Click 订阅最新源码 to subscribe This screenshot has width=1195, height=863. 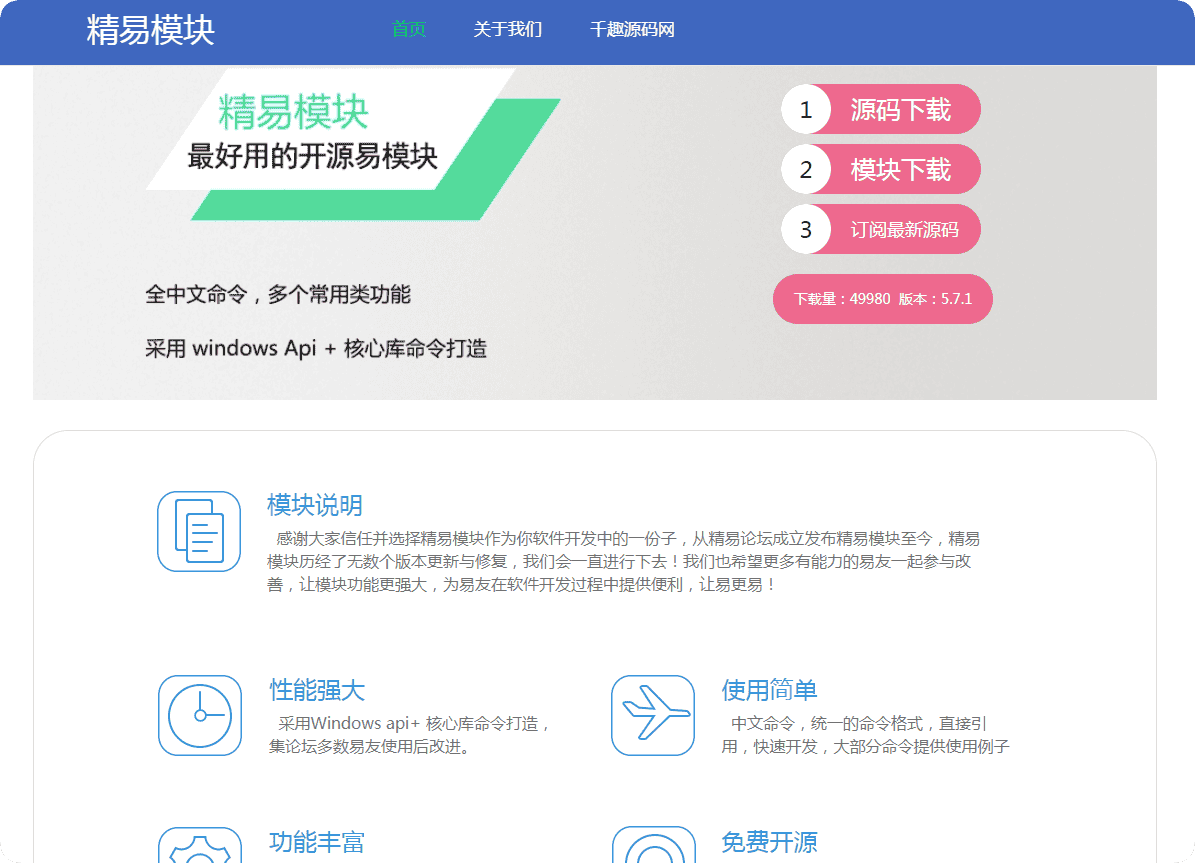point(906,229)
